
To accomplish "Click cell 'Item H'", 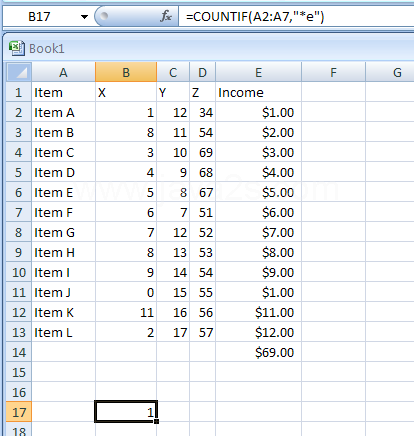I will (63, 252).
